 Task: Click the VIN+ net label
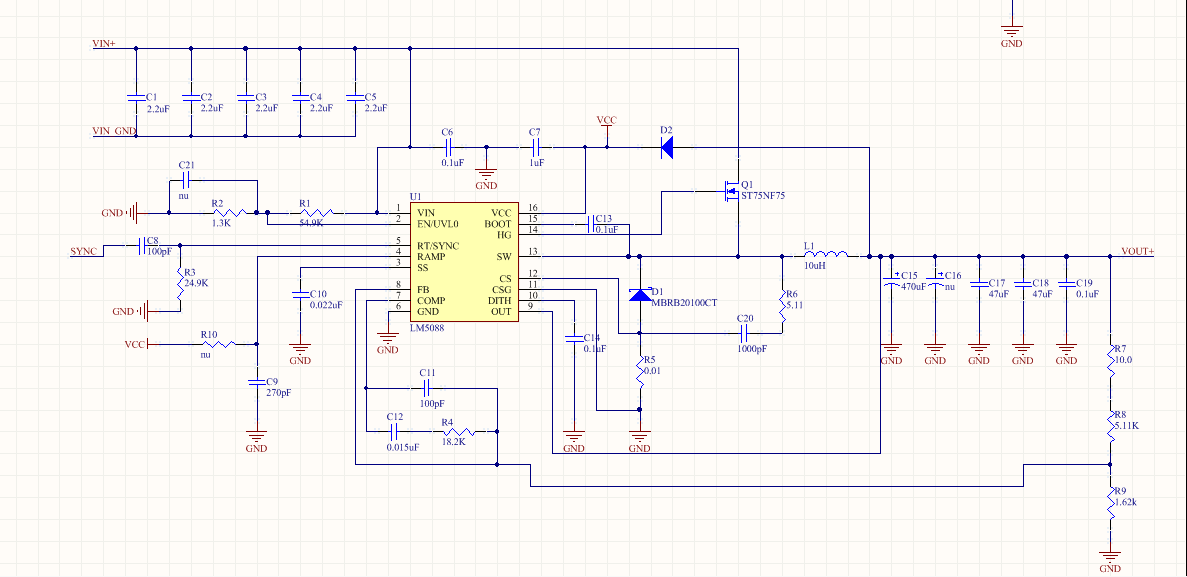(104, 44)
